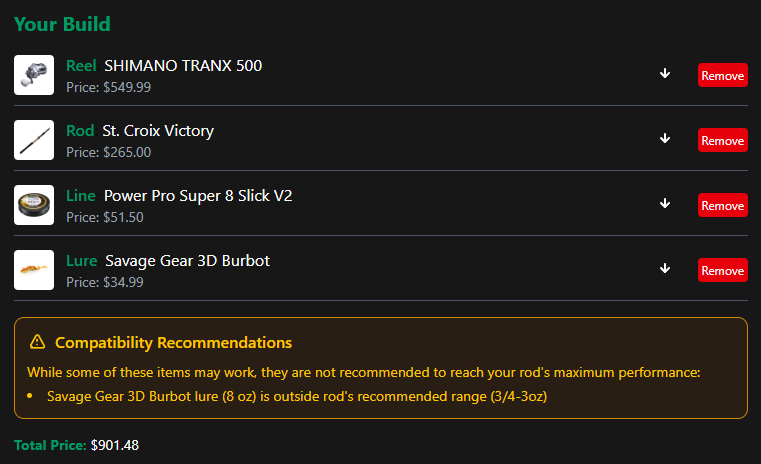Viewport: 761px width, 464px height.
Task: Click the Savage Gear 3D Burbot name
Action: point(187,261)
